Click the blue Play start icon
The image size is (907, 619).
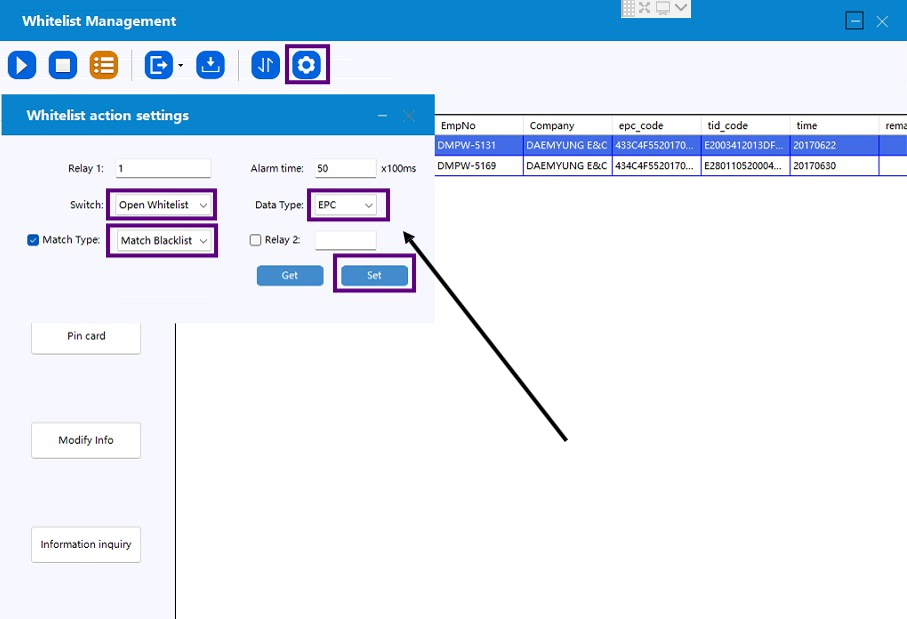pos(22,65)
